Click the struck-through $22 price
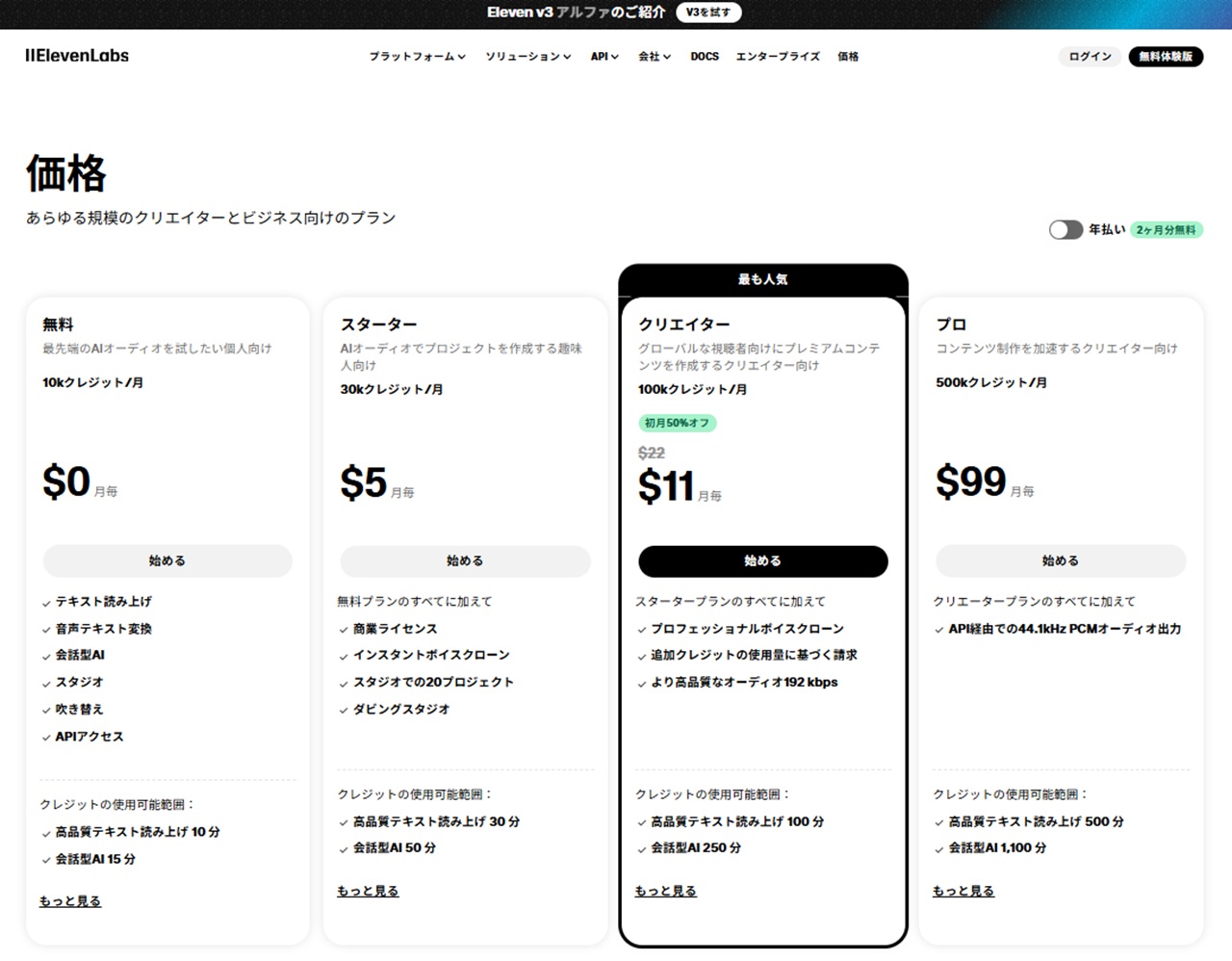The width and height of the screenshot is (1232, 961). pyautogui.click(x=652, y=453)
